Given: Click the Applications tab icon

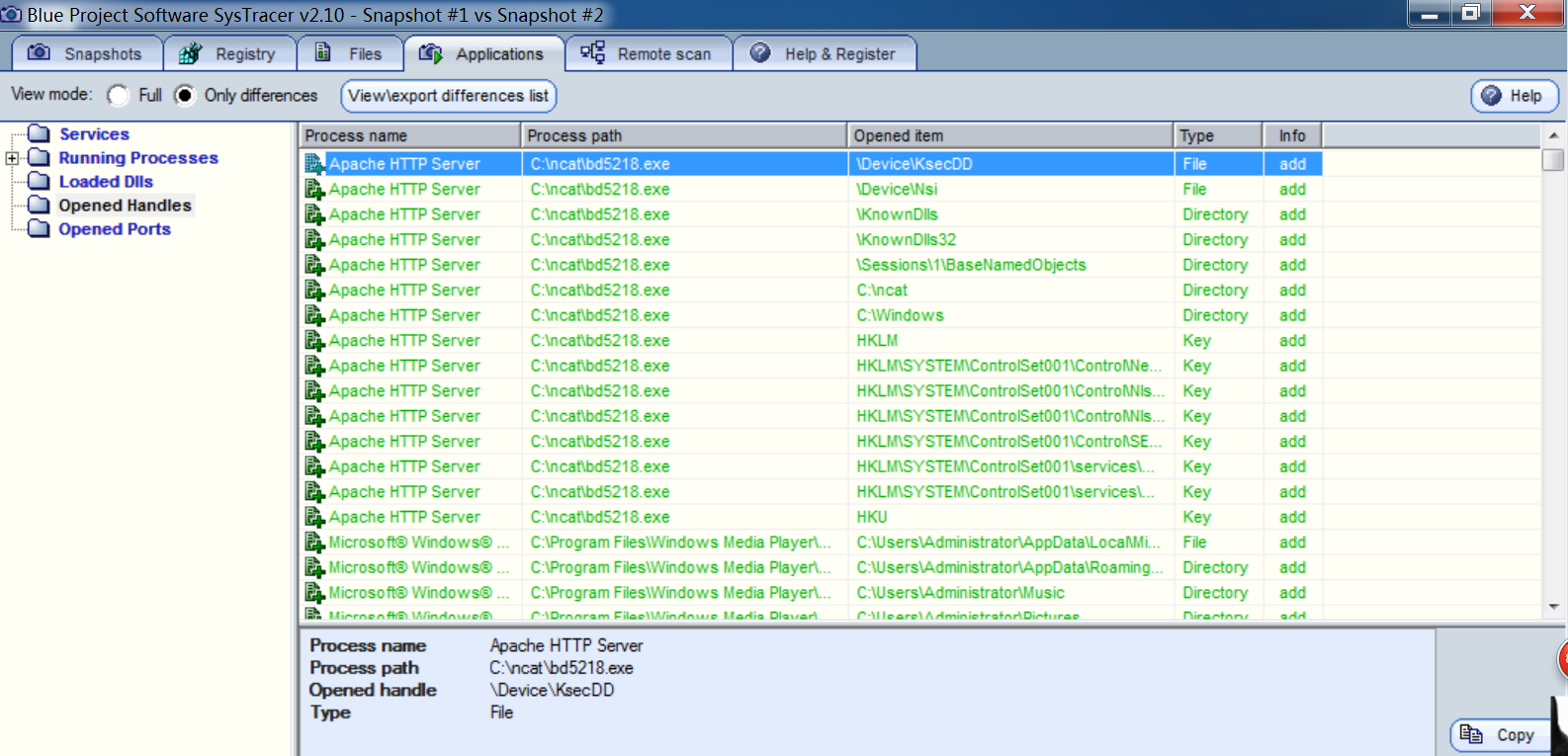Looking at the screenshot, I should point(430,53).
